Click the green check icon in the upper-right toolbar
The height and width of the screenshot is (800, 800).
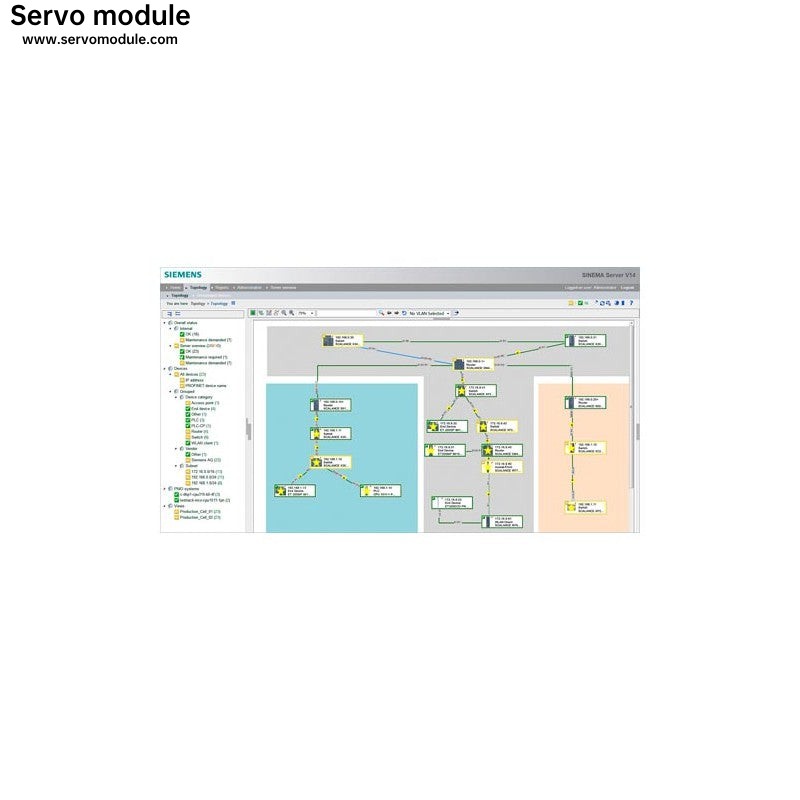tap(580, 303)
